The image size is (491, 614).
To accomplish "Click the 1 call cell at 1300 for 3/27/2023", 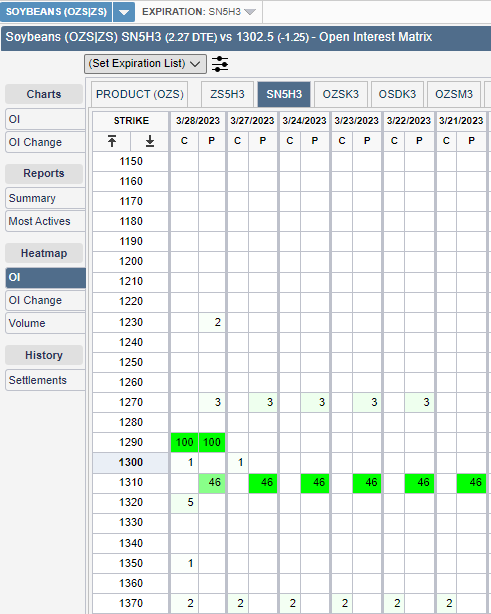I will [x=238, y=462].
